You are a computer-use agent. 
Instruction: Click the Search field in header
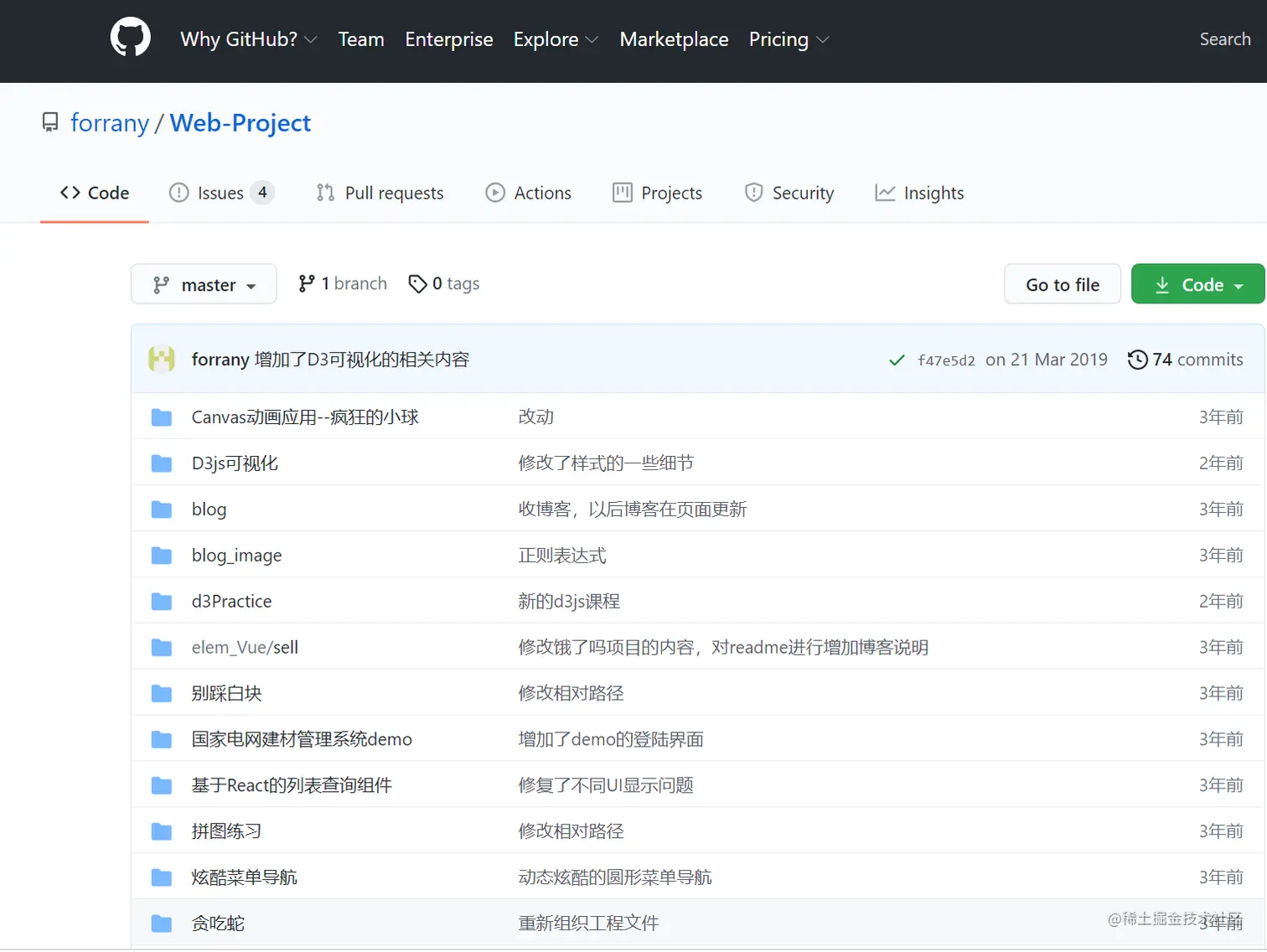coord(1225,39)
